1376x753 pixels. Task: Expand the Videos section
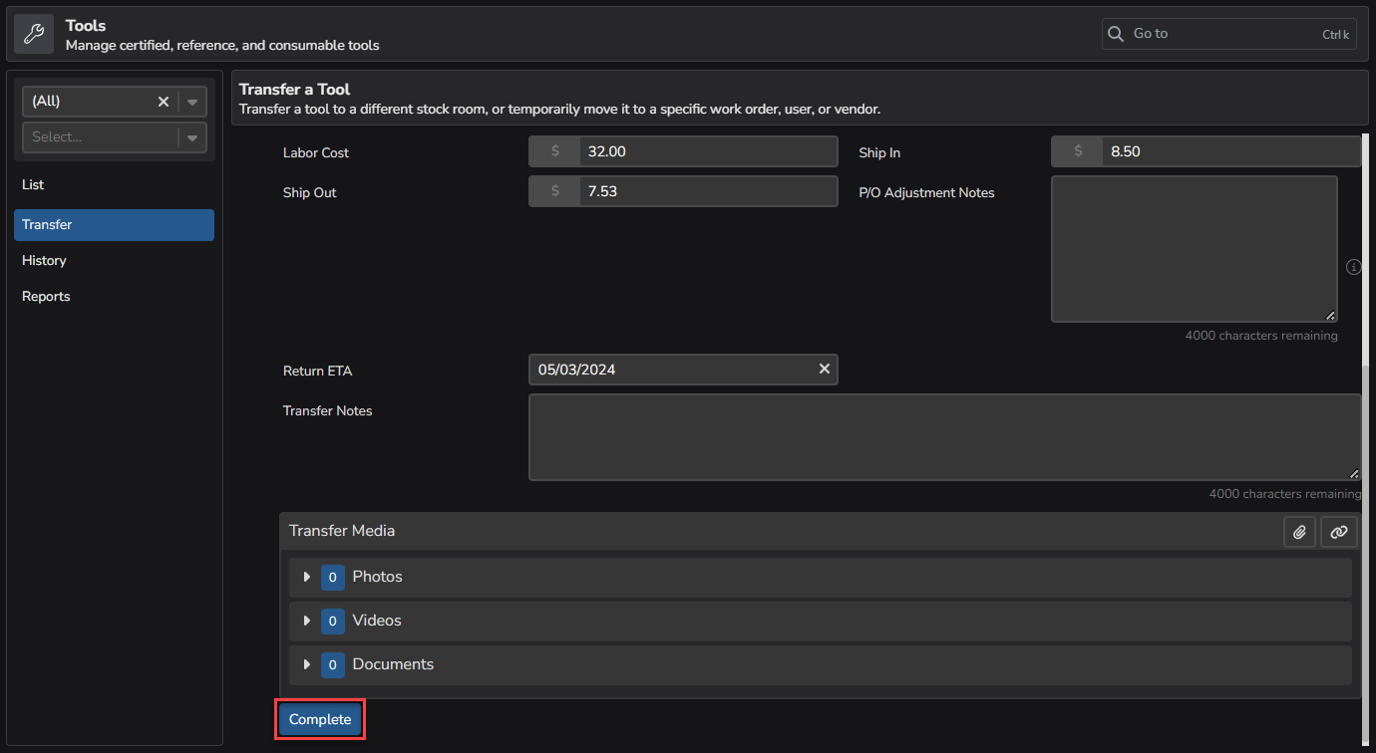[x=307, y=621]
